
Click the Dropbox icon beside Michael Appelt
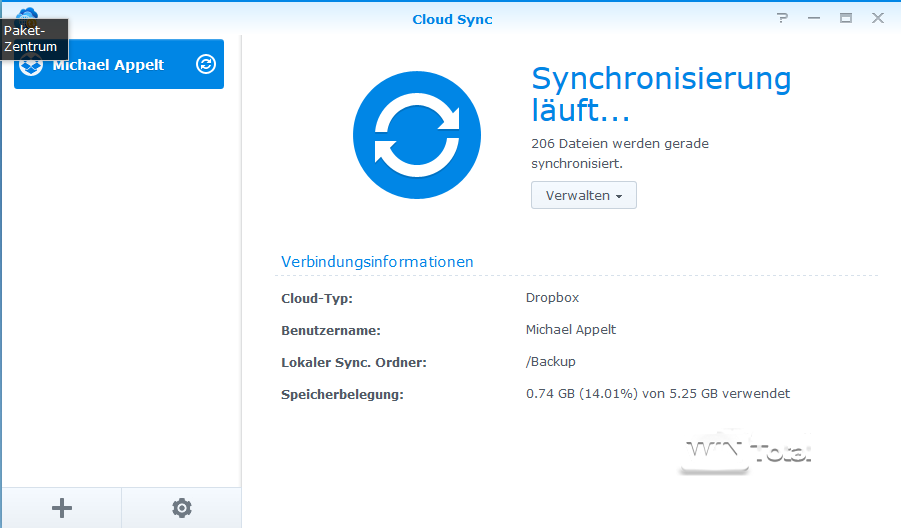point(31,65)
